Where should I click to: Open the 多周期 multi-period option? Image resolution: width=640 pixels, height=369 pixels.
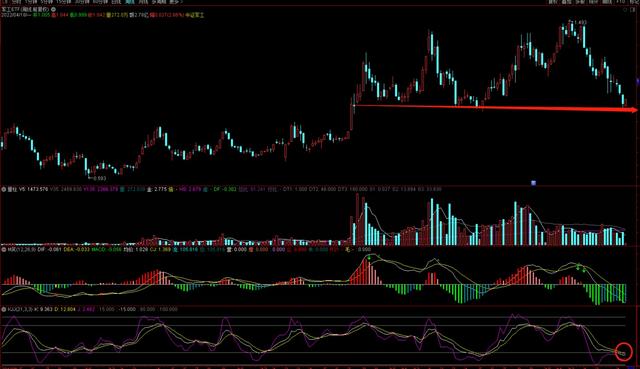[158, 2]
